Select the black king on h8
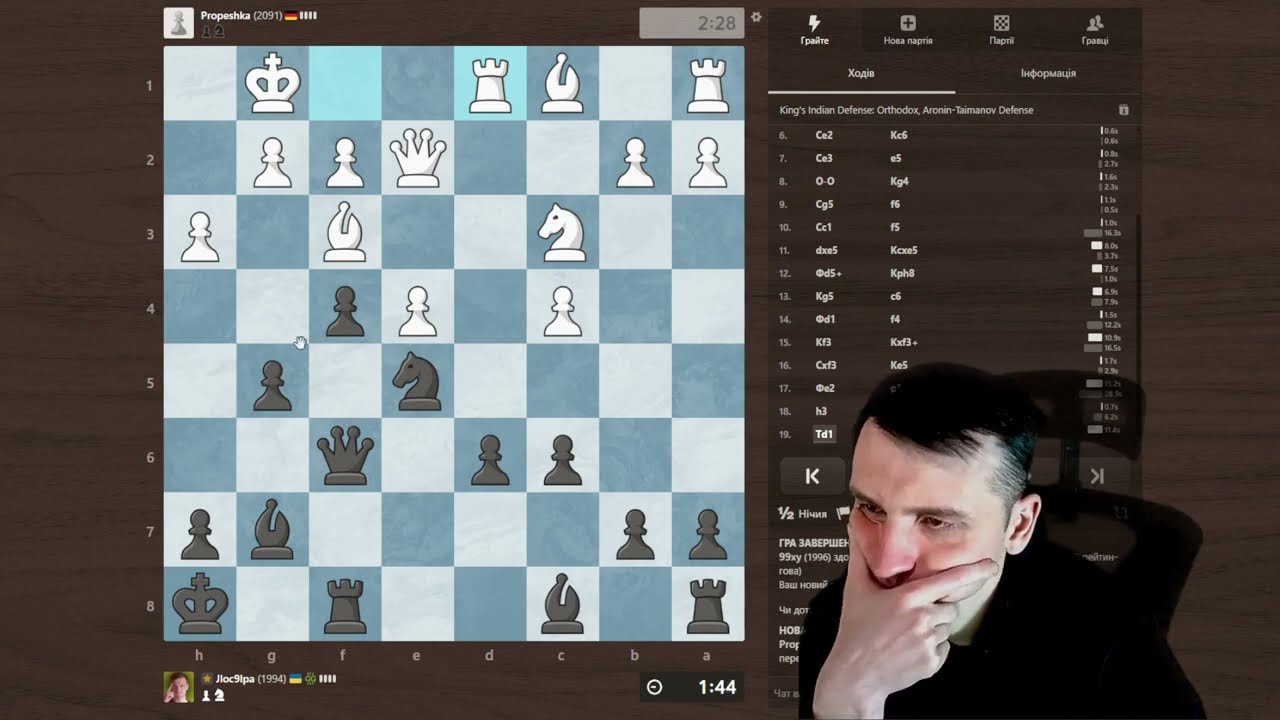 [x=200, y=604]
